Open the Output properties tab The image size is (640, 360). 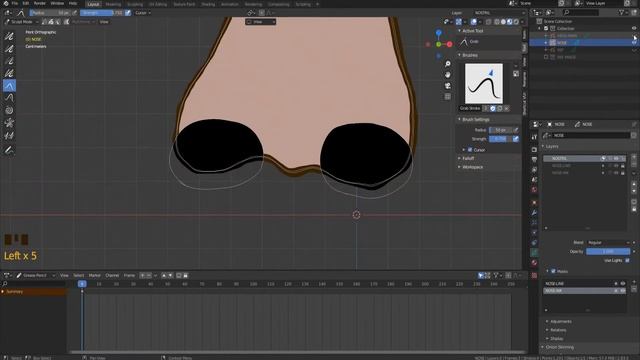534,160
